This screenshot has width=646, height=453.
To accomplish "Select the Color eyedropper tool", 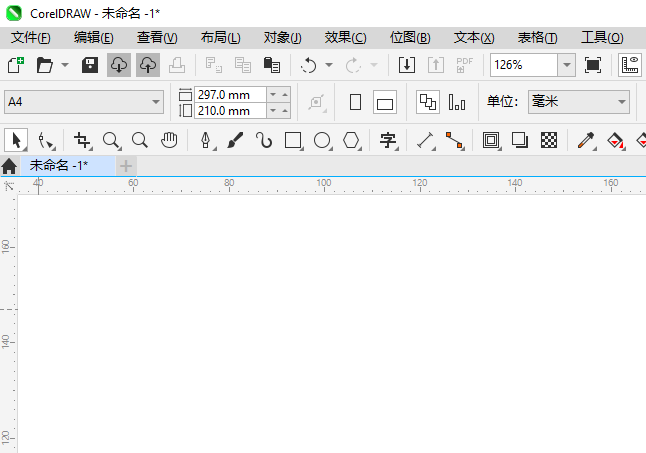I will pos(586,140).
